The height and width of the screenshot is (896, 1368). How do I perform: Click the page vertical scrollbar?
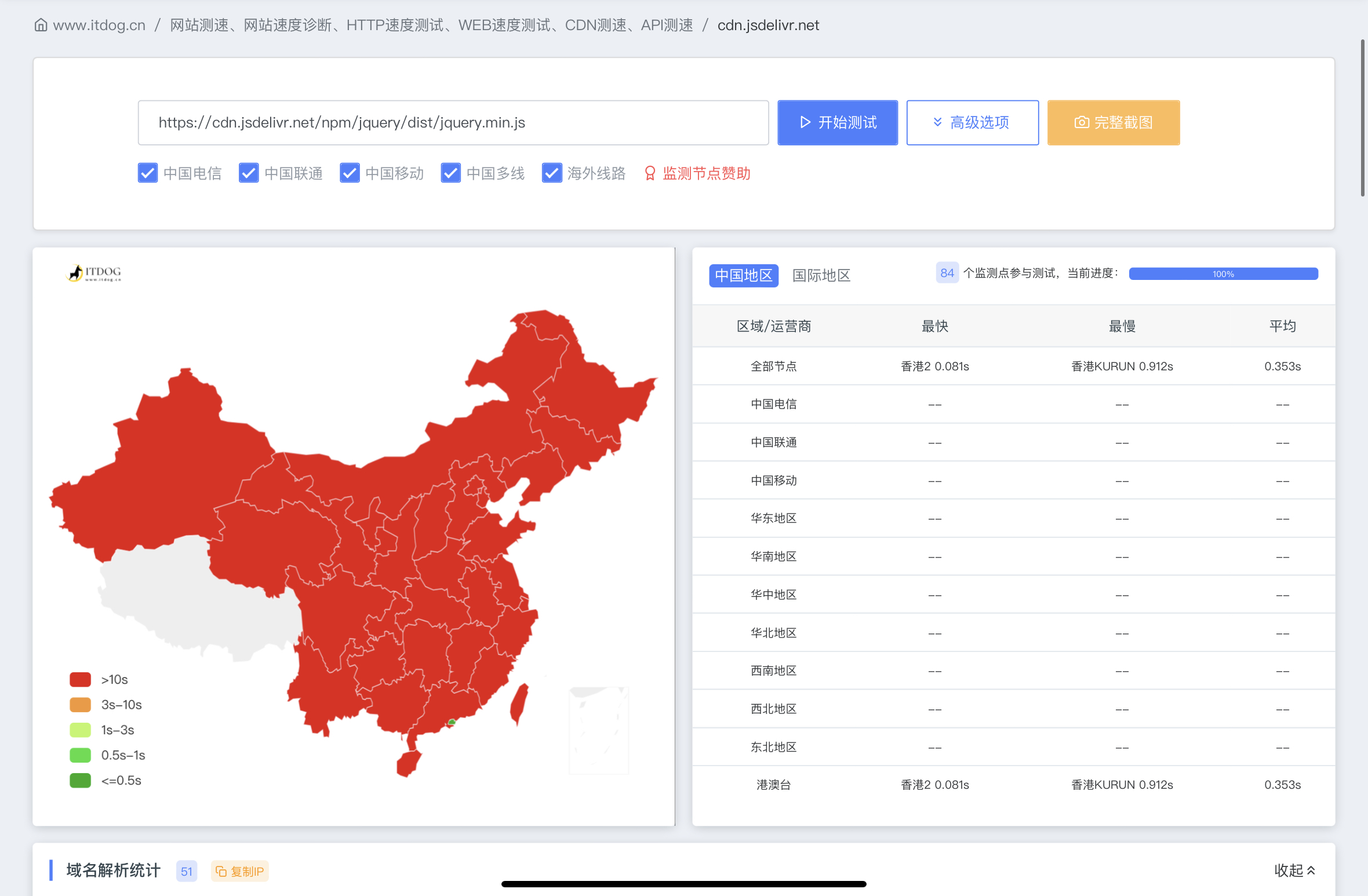click(1363, 118)
